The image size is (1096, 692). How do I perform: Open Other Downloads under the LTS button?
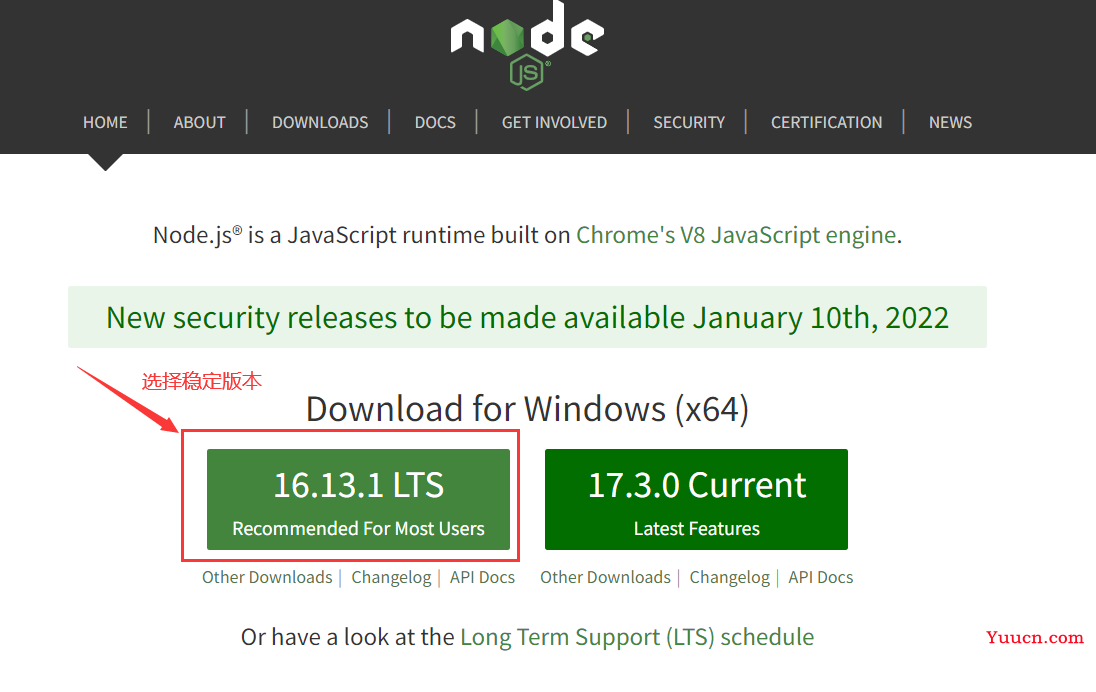point(267,577)
